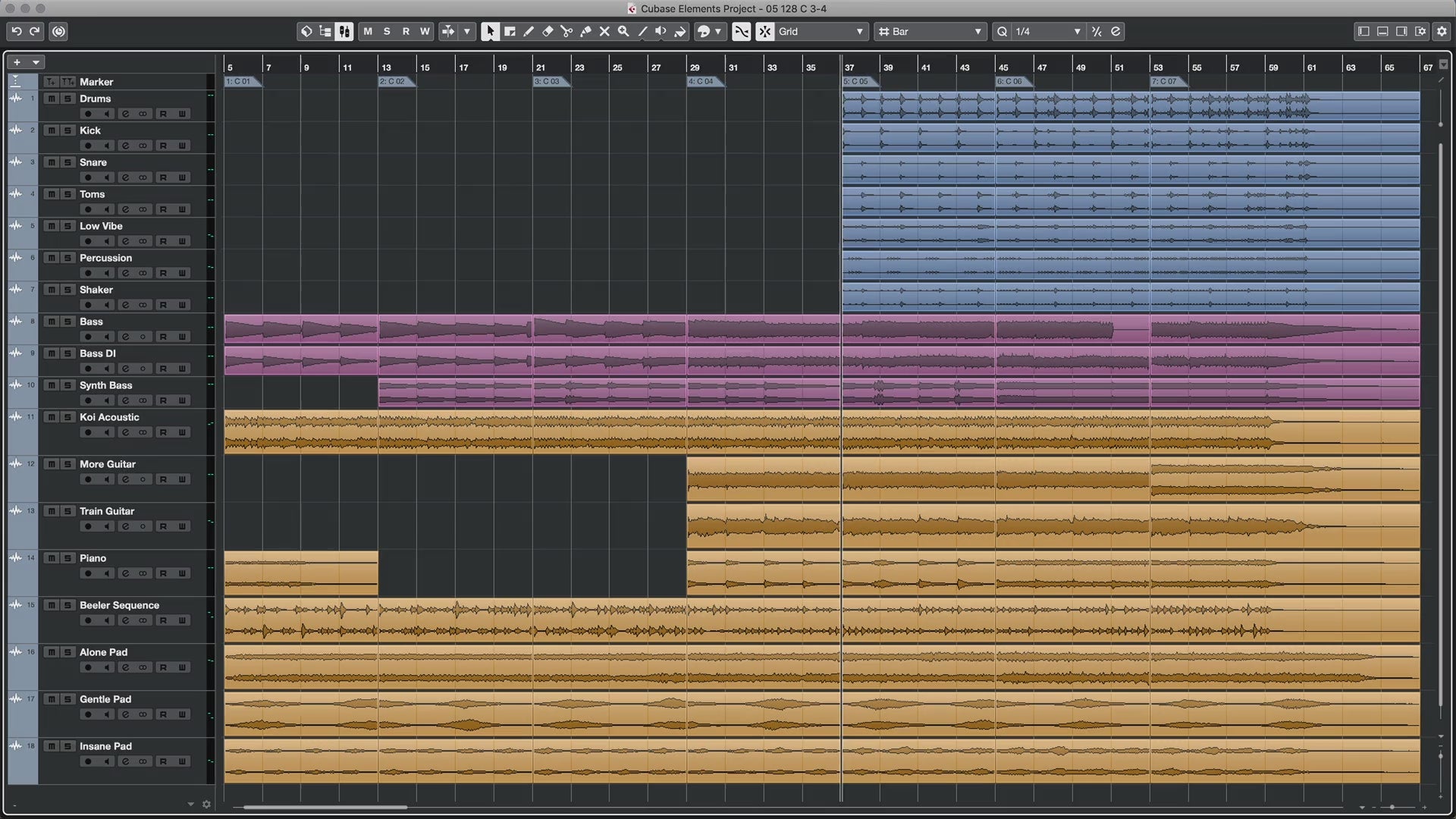The width and height of the screenshot is (1456, 819).
Task: Toggle Write automation on Alone Pad track
Action: [x=182, y=667]
